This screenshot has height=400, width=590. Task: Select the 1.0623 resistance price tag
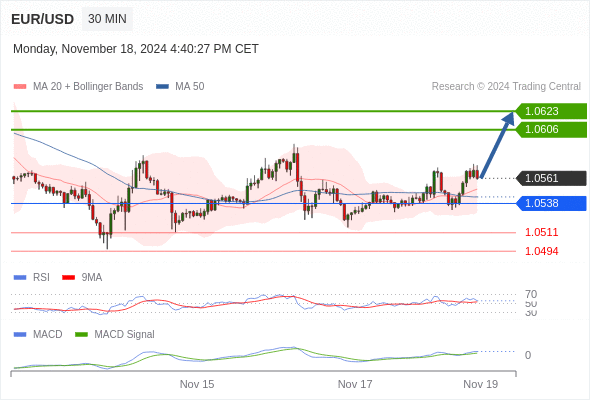pyautogui.click(x=551, y=111)
